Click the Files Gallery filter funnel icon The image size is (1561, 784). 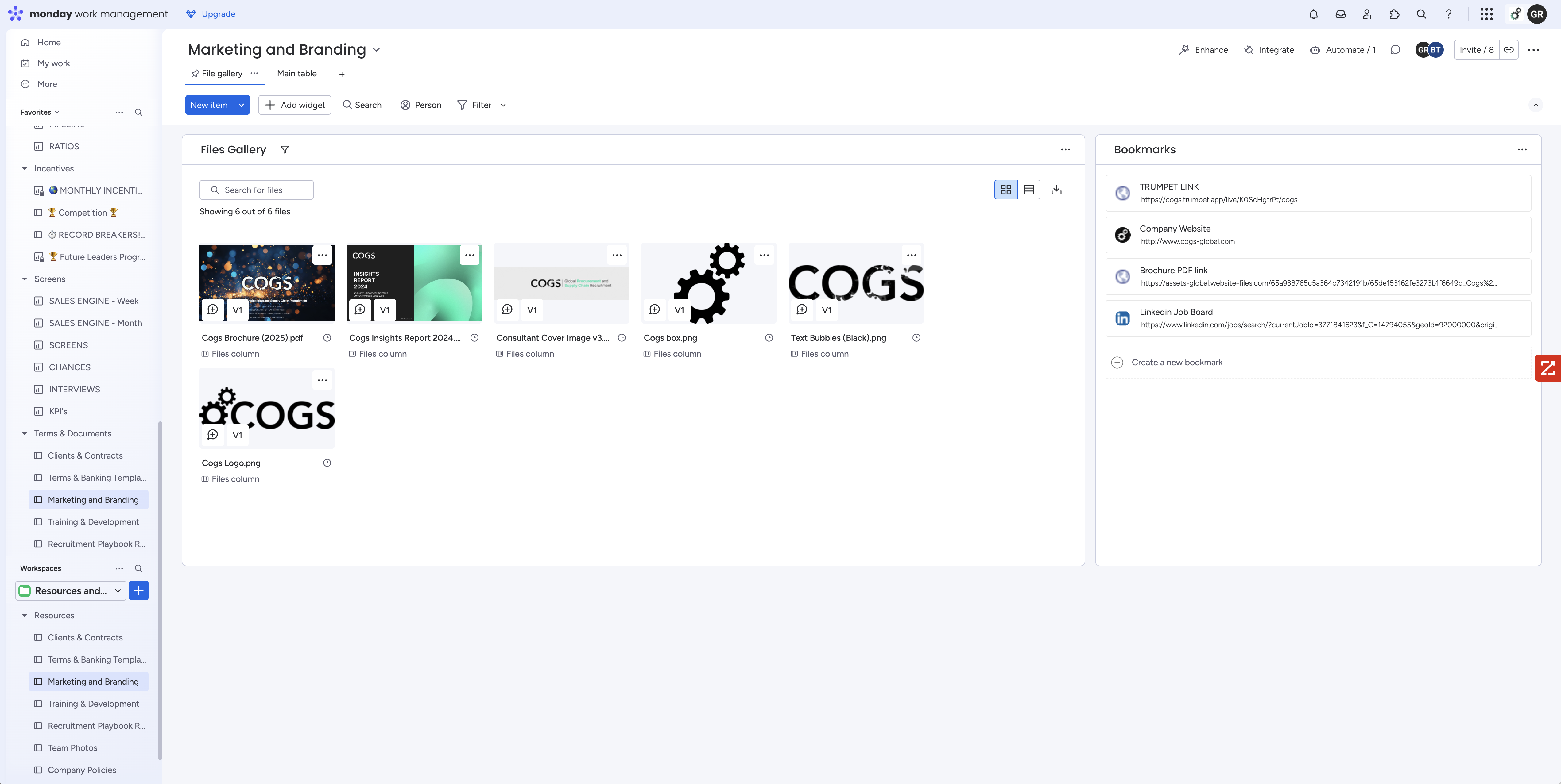tap(285, 150)
